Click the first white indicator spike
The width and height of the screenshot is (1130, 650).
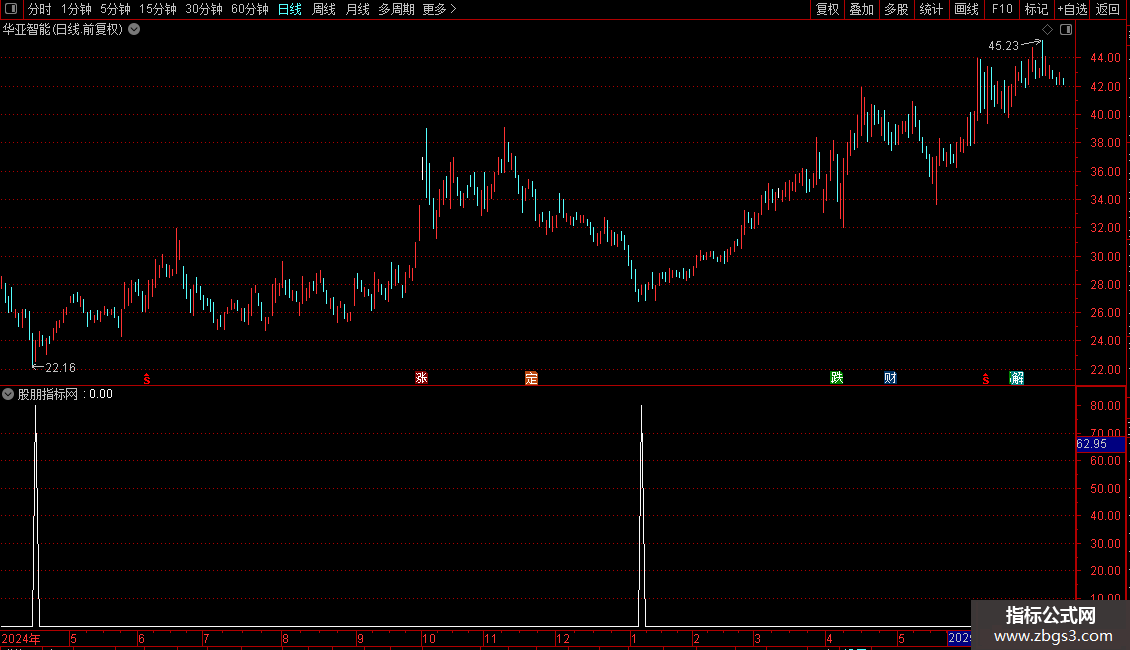(35, 515)
